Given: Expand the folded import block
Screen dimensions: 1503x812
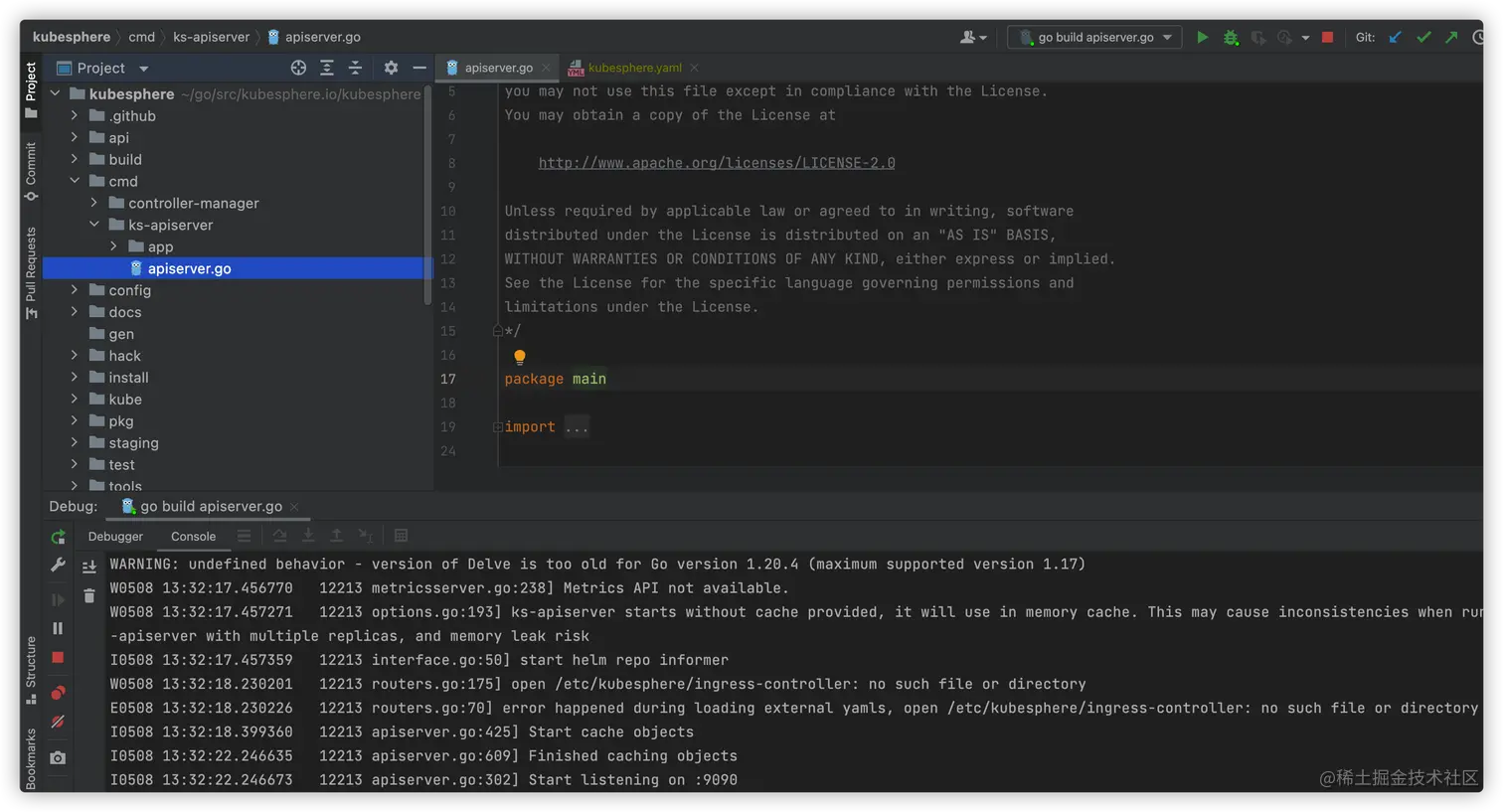Looking at the screenshot, I should 577,427.
